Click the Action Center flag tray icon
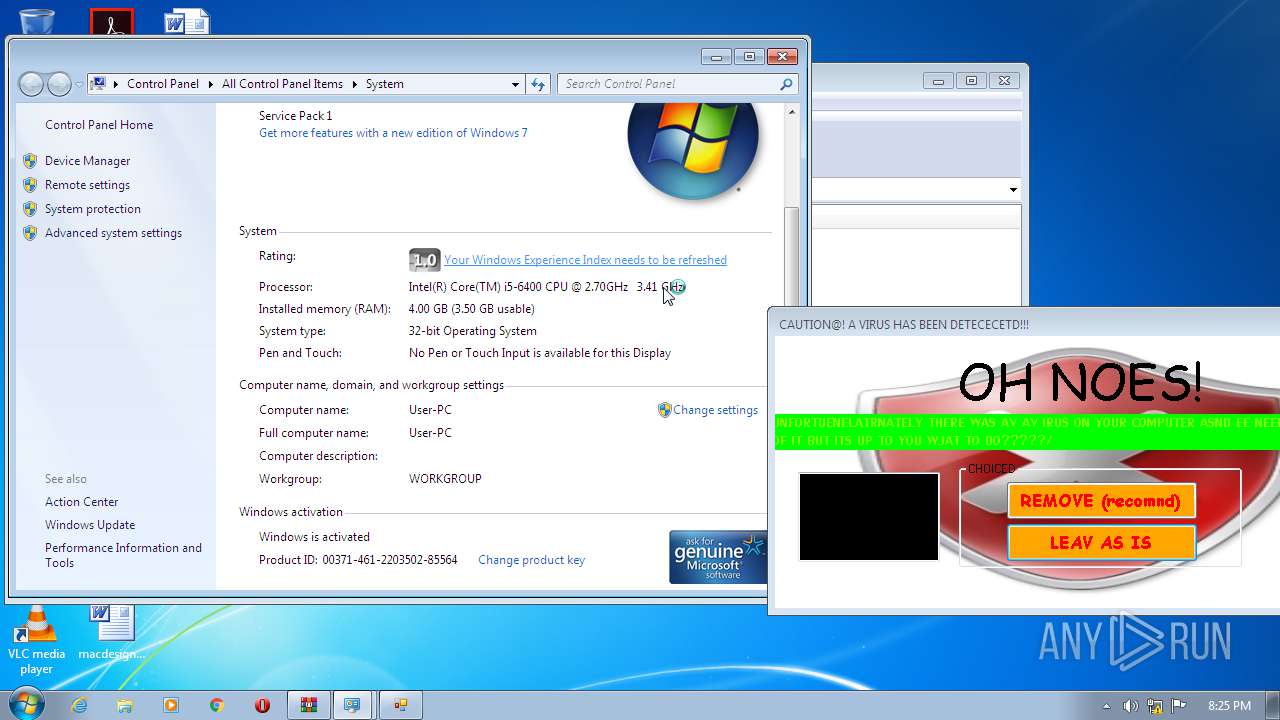This screenshot has height=720, width=1280. [x=1179, y=706]
